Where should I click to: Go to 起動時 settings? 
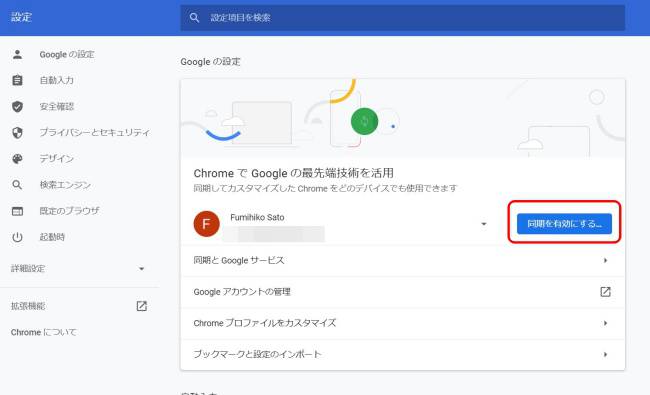pyautogui.click(x=52, y=237)
